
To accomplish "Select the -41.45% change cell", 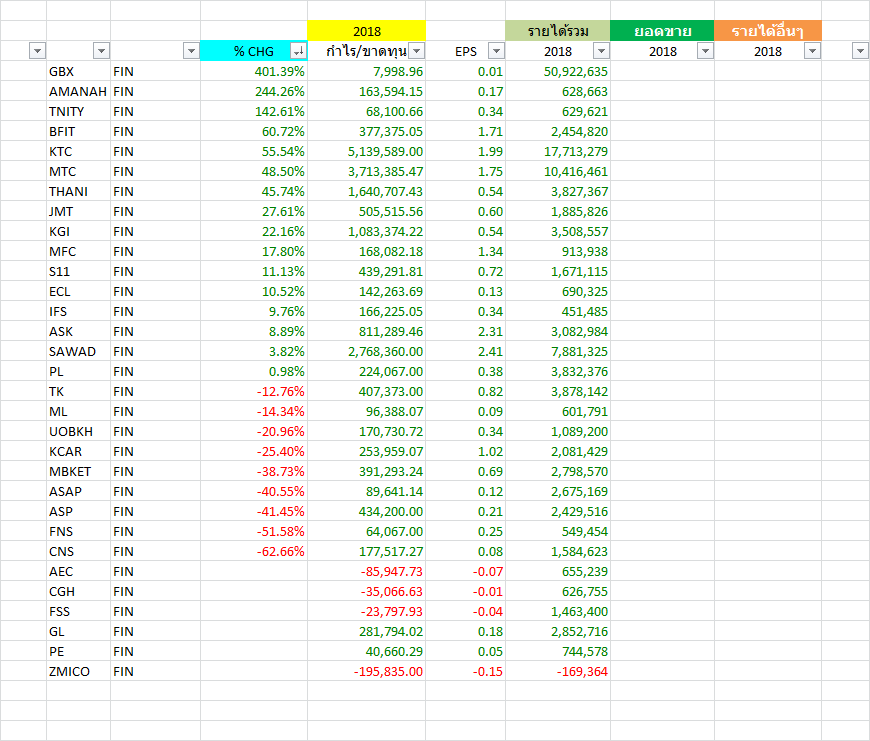I will (x=254, y=511).
